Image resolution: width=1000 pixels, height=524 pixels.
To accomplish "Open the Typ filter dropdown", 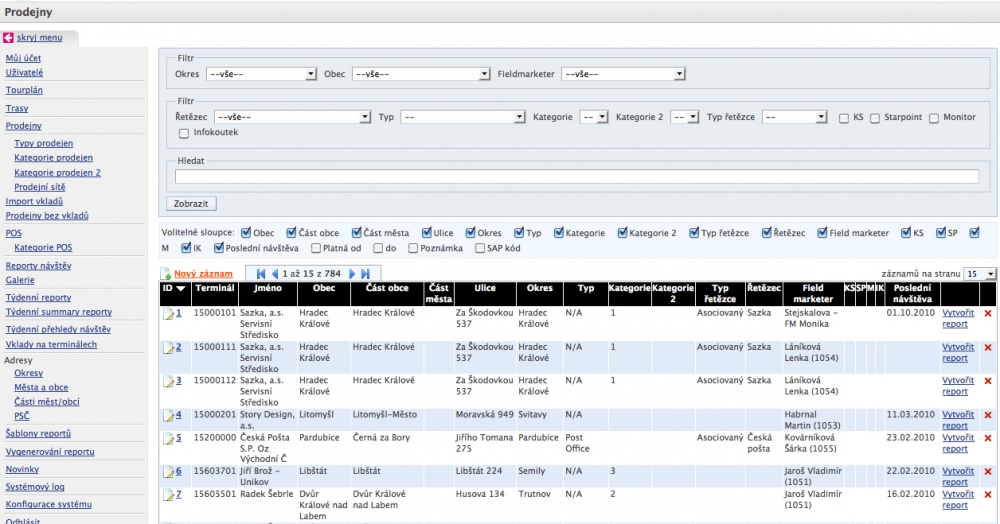I will (x=463, y=117).
